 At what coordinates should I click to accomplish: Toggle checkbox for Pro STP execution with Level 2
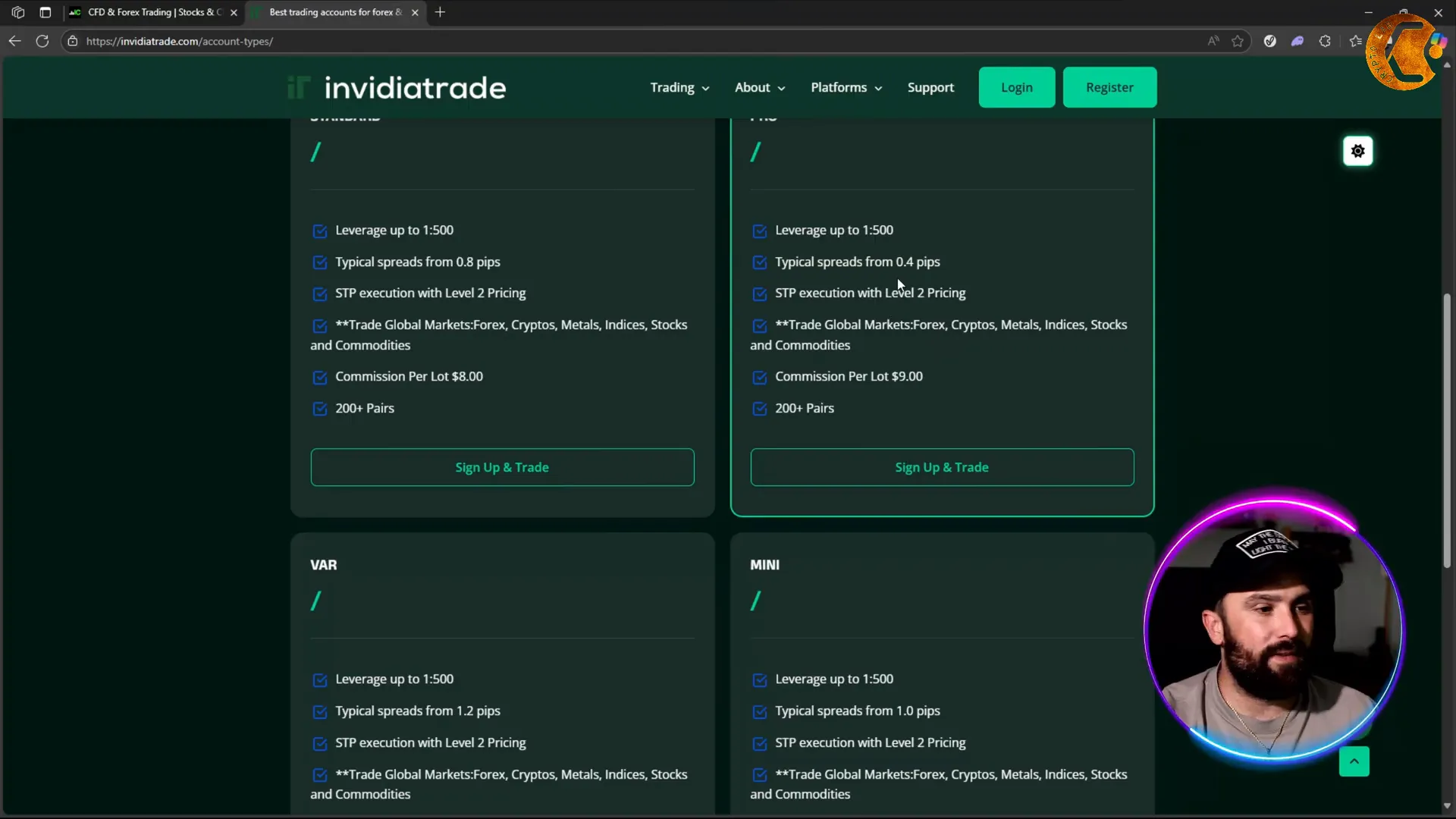(x=759, y=293)
